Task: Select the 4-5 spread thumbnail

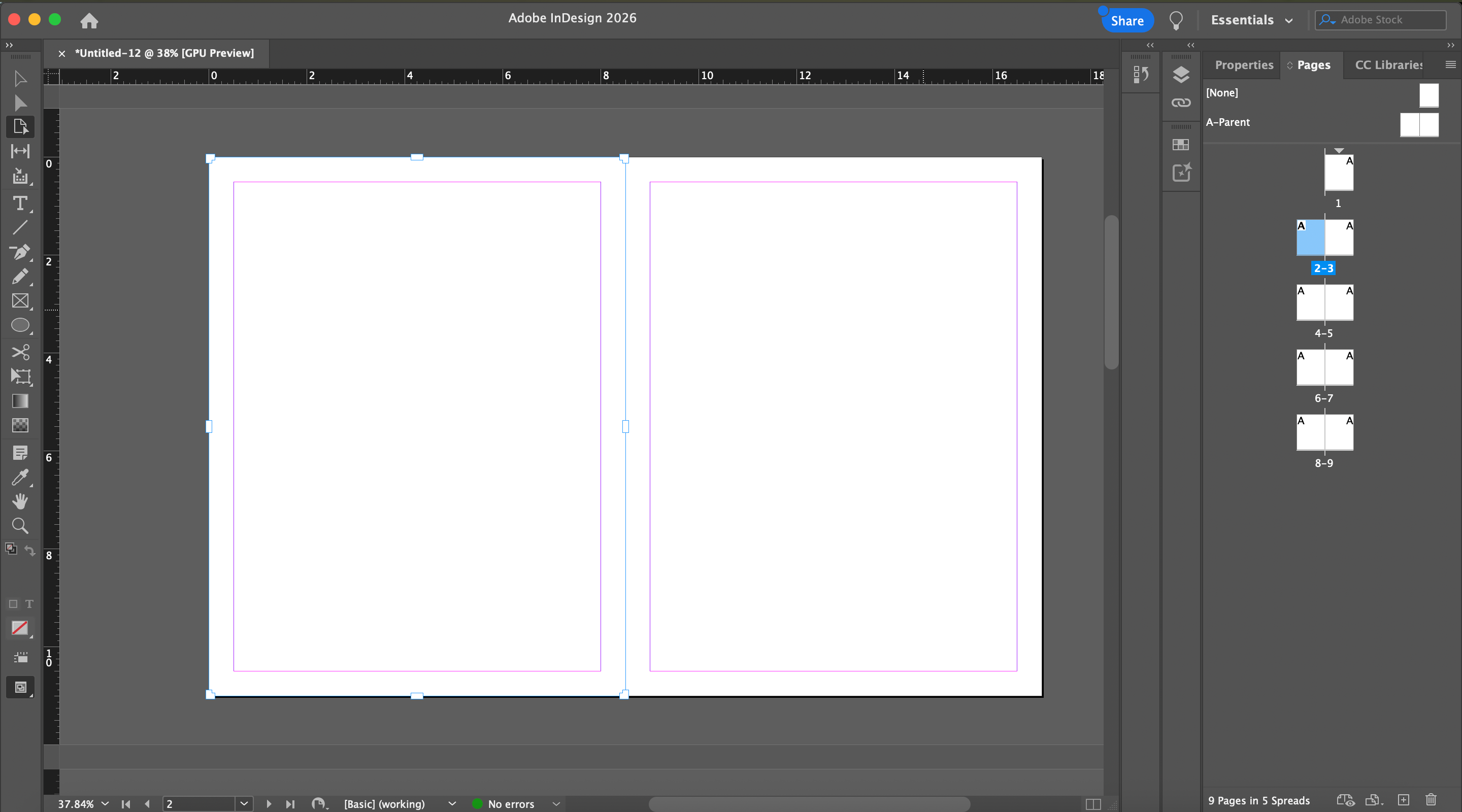Action: (1324, 303)
